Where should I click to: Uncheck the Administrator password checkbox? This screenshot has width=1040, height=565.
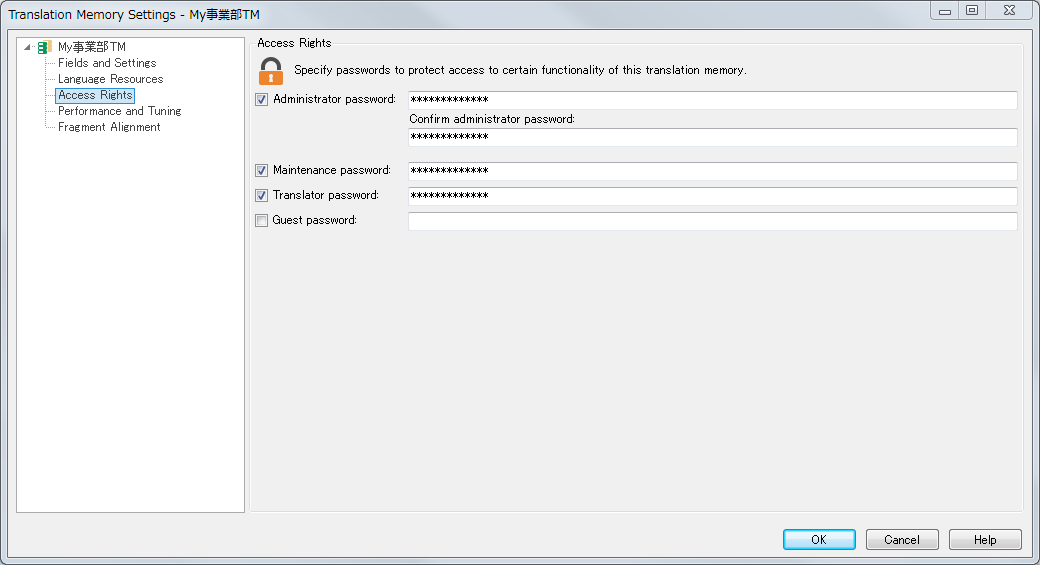262,99
